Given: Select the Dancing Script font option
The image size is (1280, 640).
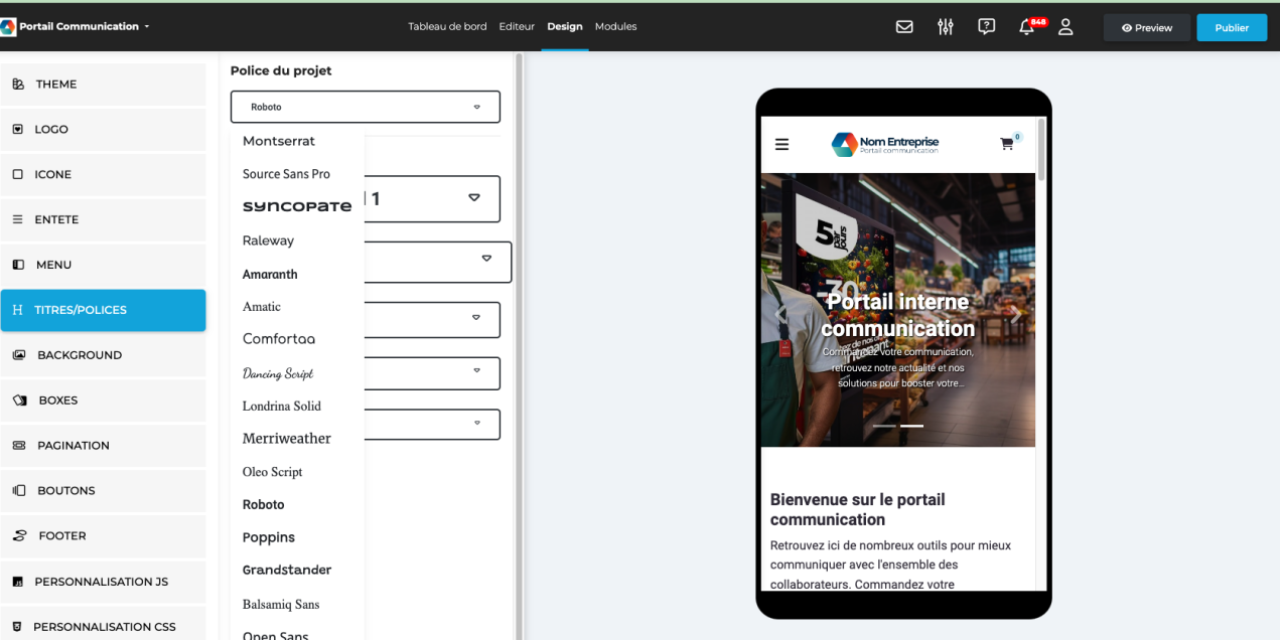Looking at the screenshot, I should click(x=277, y=372).
